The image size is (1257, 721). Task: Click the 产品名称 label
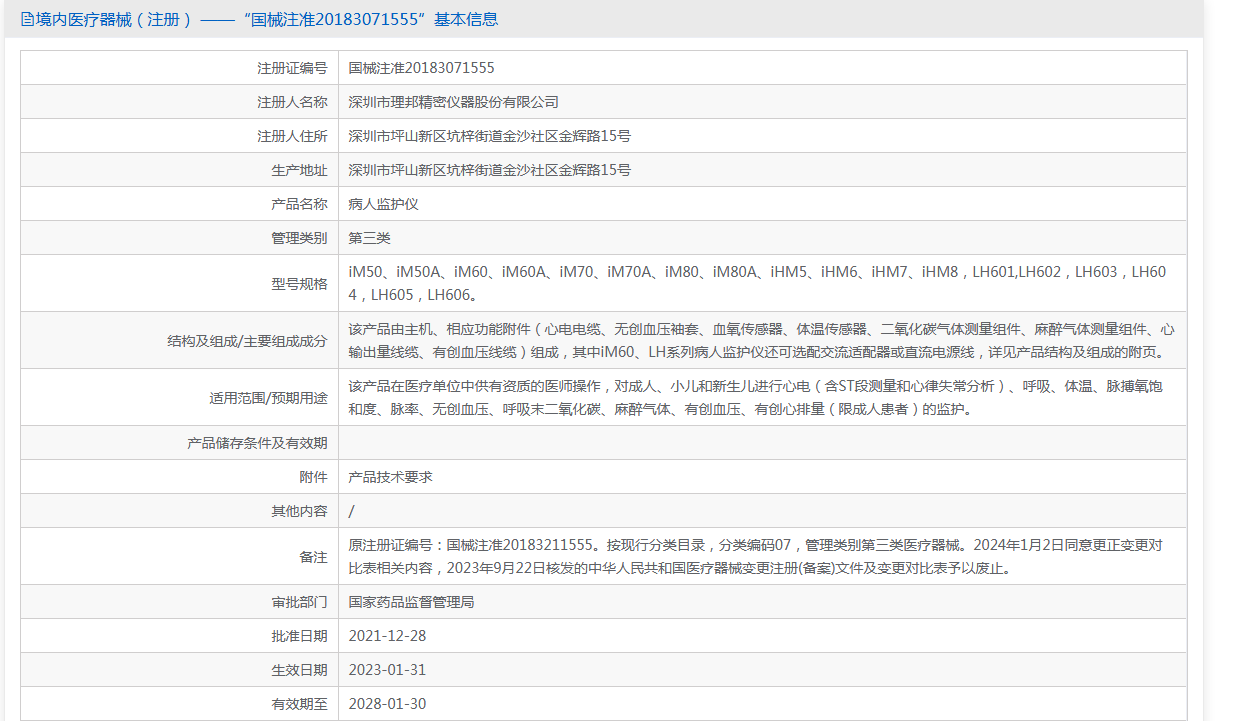click(299, 204)
